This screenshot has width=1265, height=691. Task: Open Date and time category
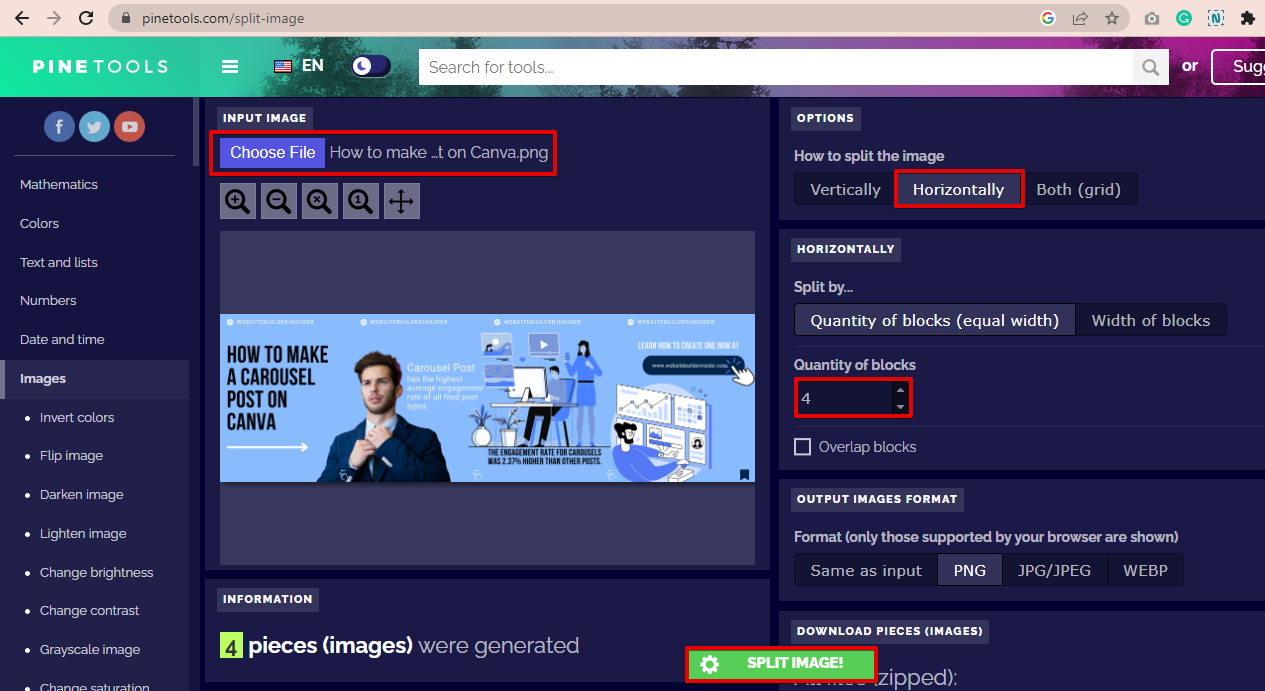tap(62, 339)
